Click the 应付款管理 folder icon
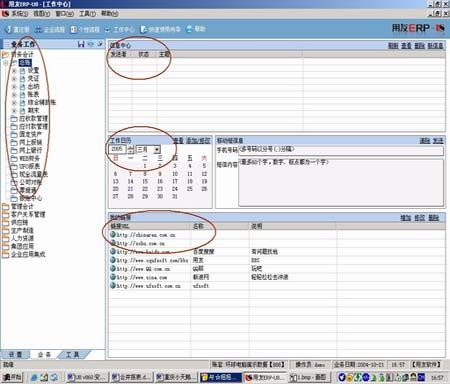 [14, 126]
